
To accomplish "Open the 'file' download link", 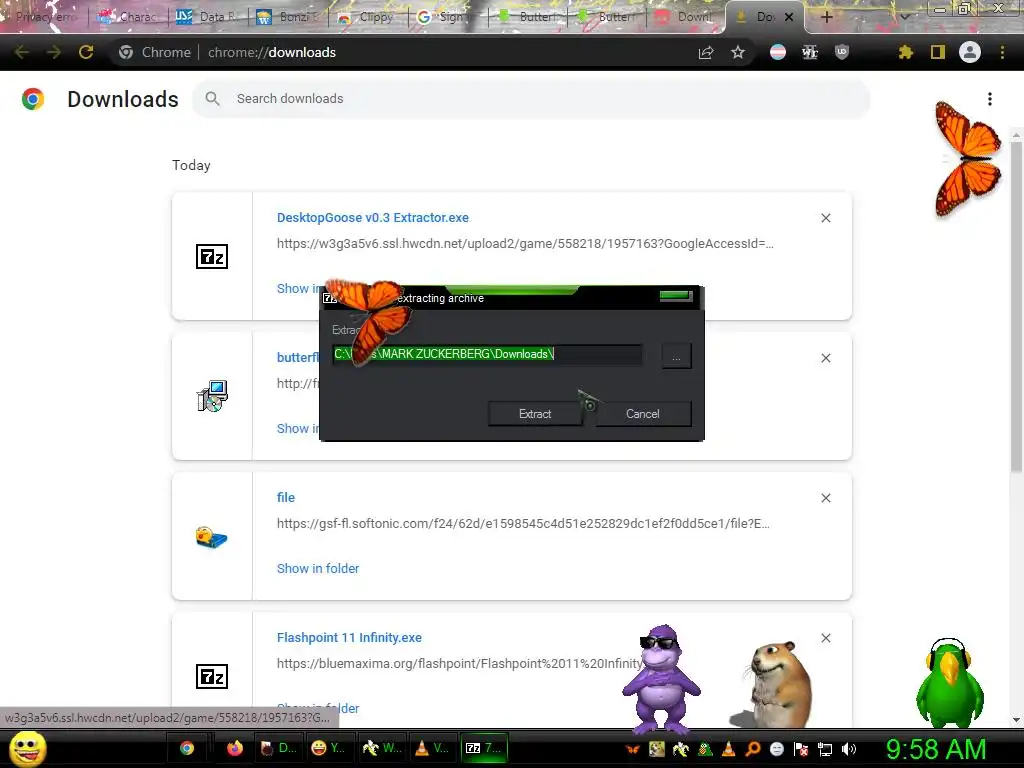I will point(285,498).
